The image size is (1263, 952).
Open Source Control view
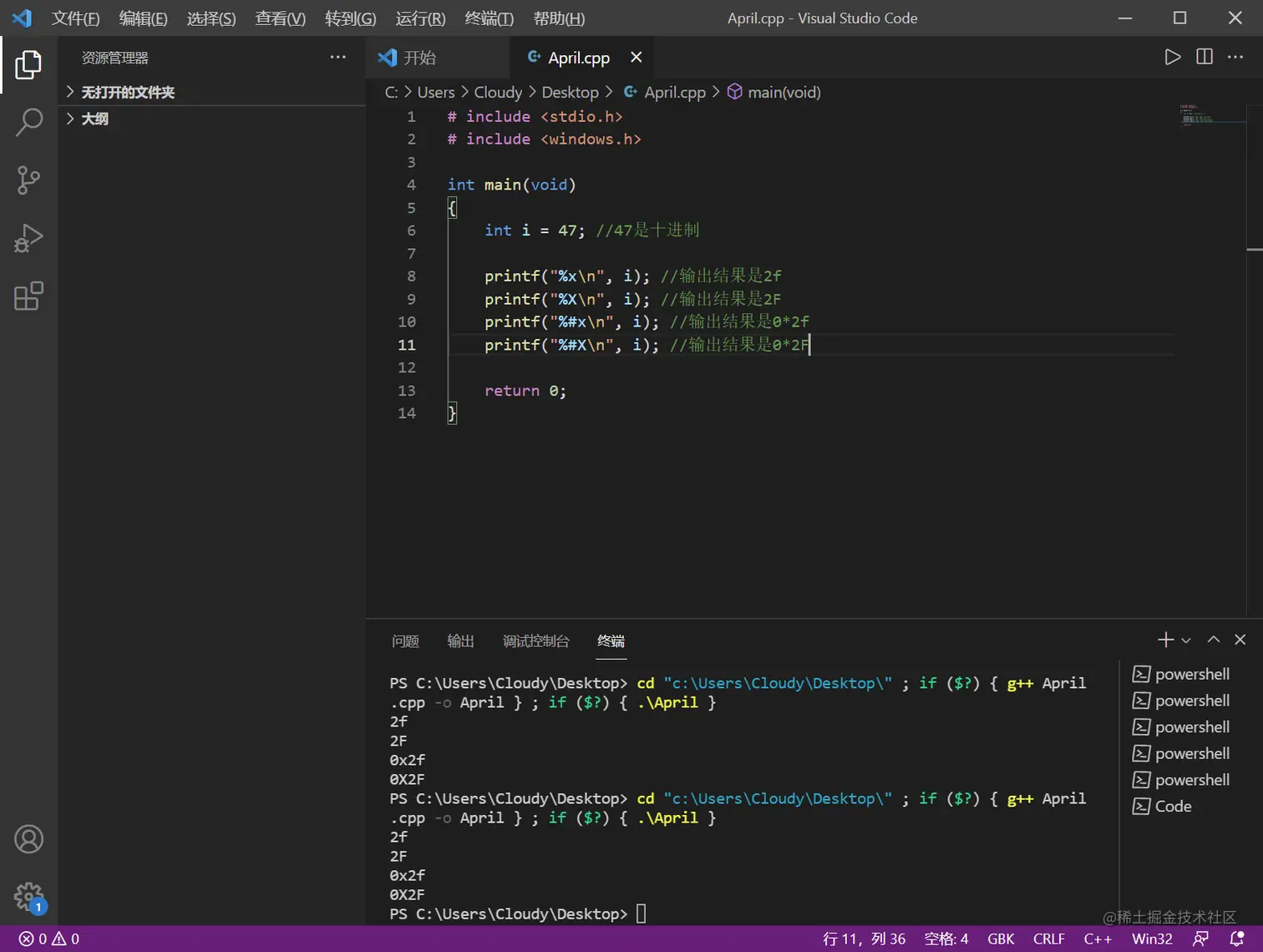pos(28,180)
